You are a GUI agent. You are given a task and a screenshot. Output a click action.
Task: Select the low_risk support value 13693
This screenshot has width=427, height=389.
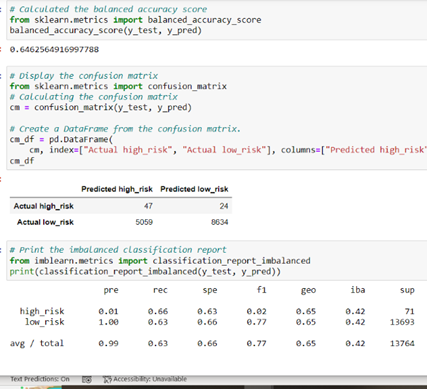click(402, 322)
